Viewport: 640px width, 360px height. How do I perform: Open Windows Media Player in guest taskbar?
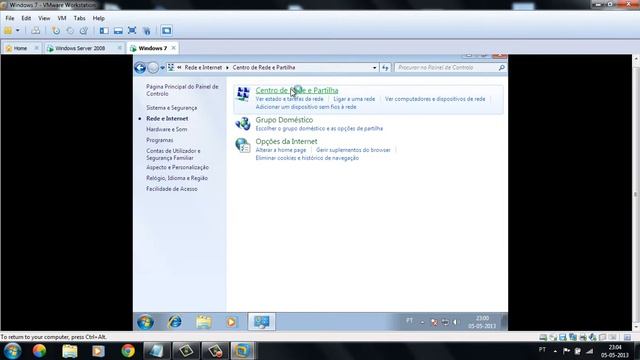tap(231, 322)
